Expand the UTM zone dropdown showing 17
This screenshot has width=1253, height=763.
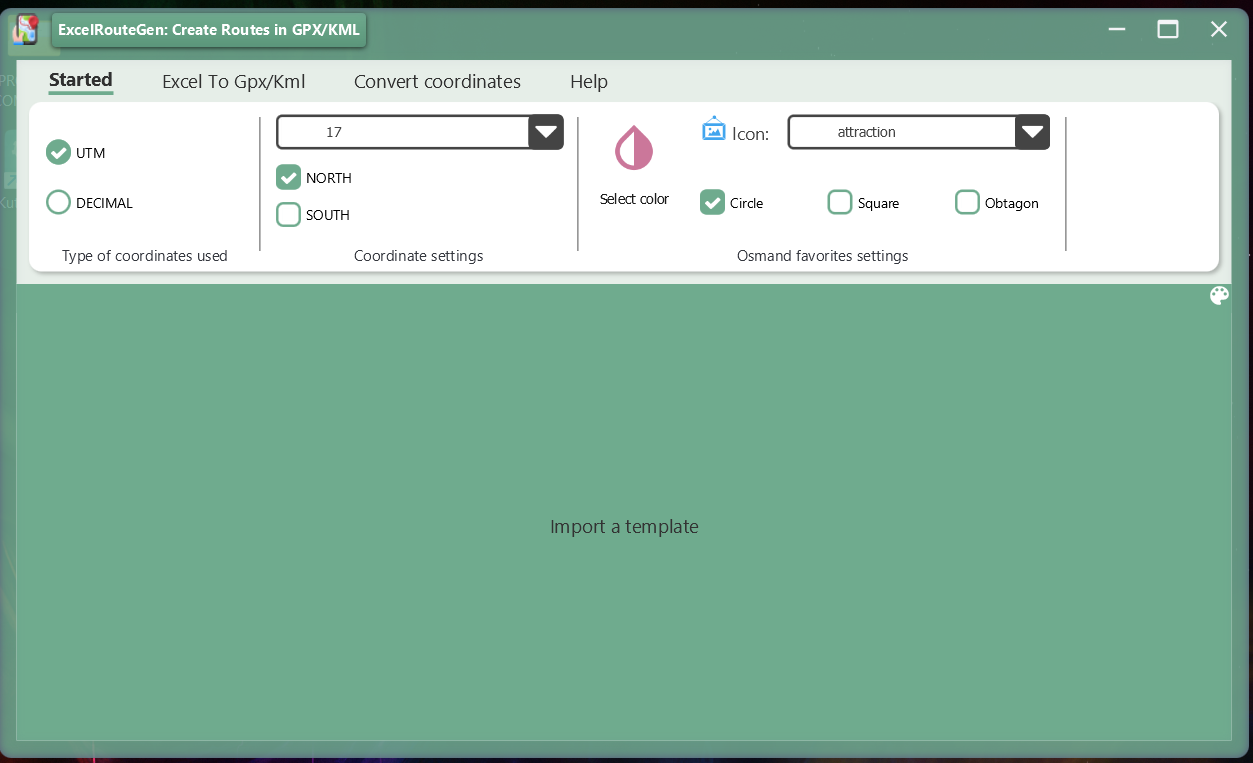545,131
